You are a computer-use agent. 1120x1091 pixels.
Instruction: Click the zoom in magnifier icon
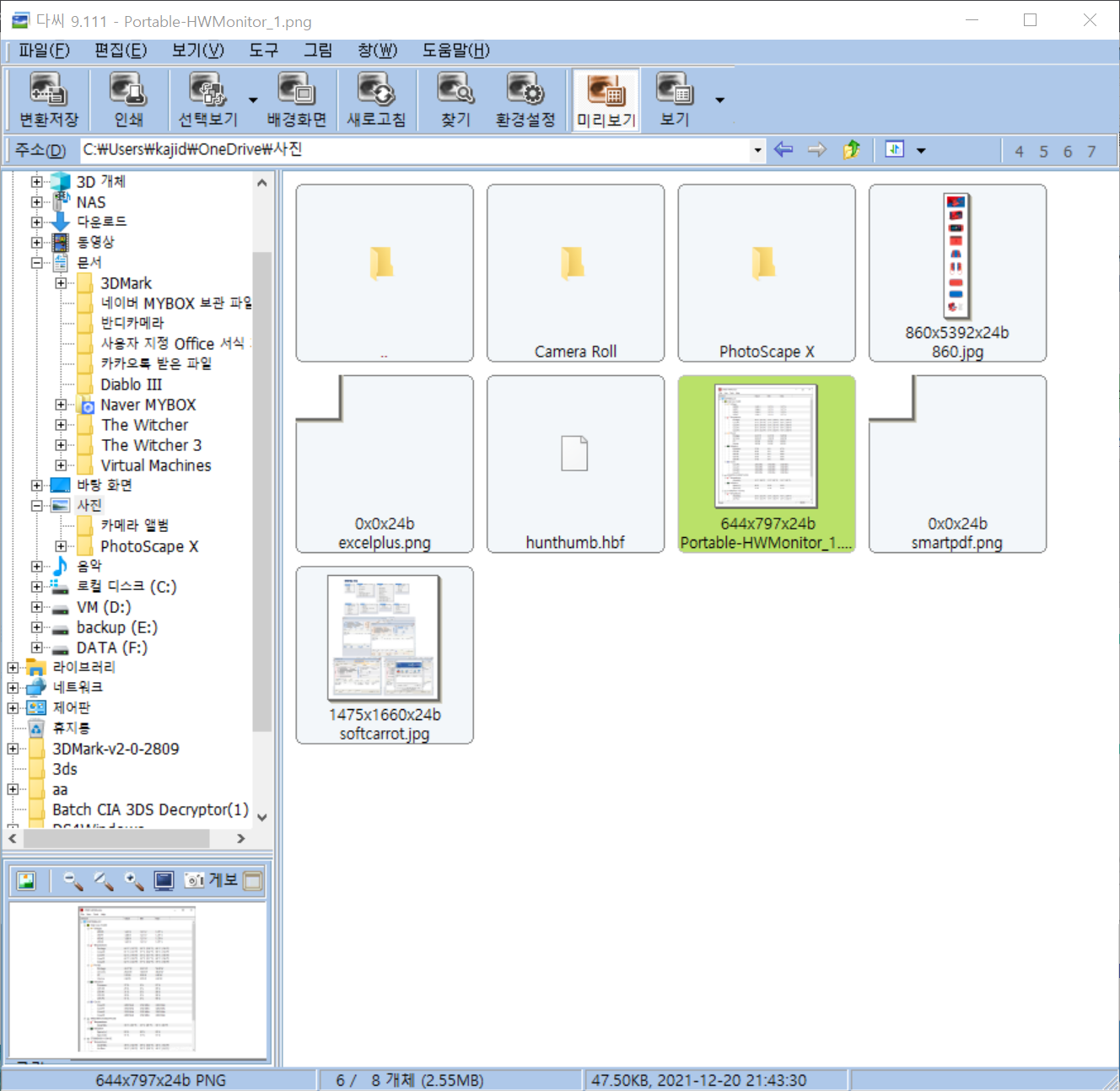tap(134, 881)
